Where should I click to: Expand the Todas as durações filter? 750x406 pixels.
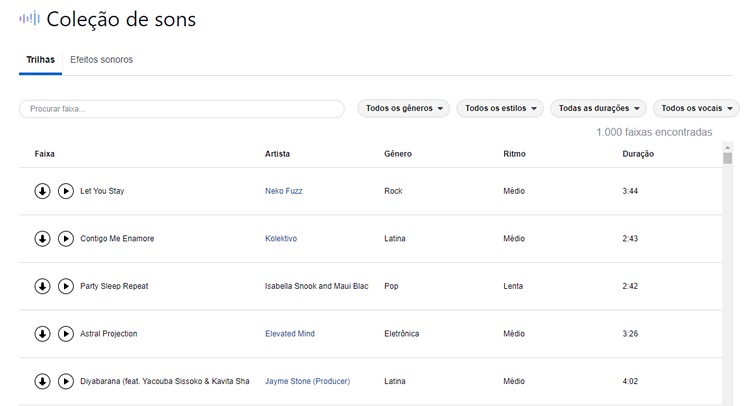click(598, 109)
